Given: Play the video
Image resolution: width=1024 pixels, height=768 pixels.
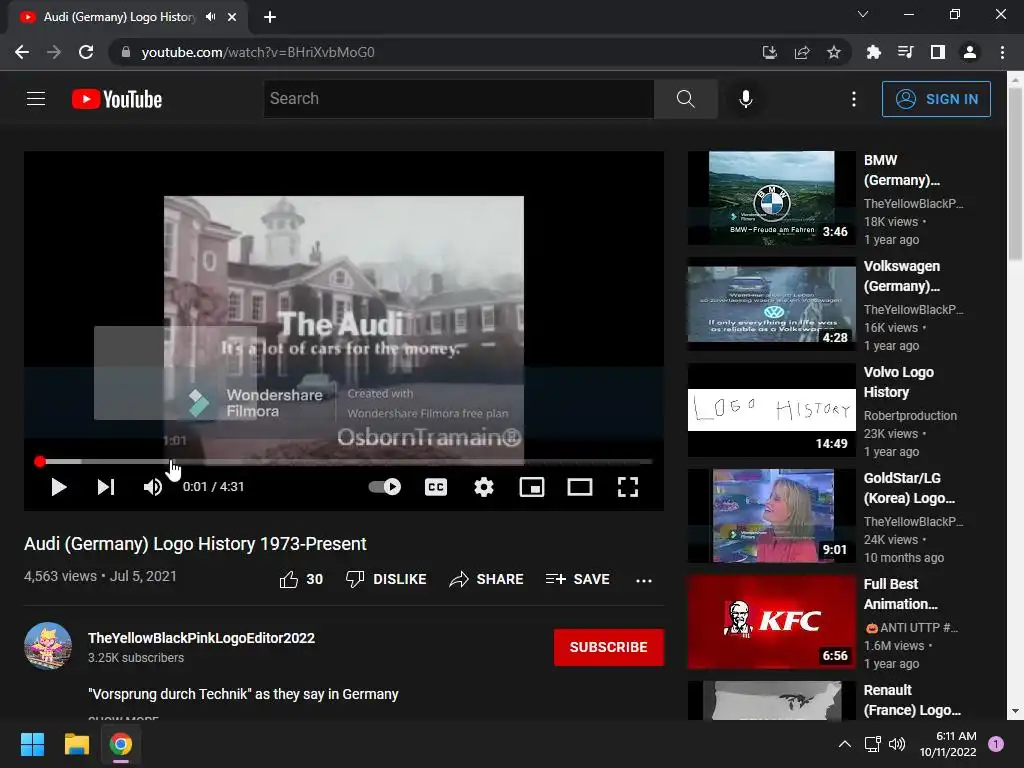Looking at the screenshot, I should 59,487.
